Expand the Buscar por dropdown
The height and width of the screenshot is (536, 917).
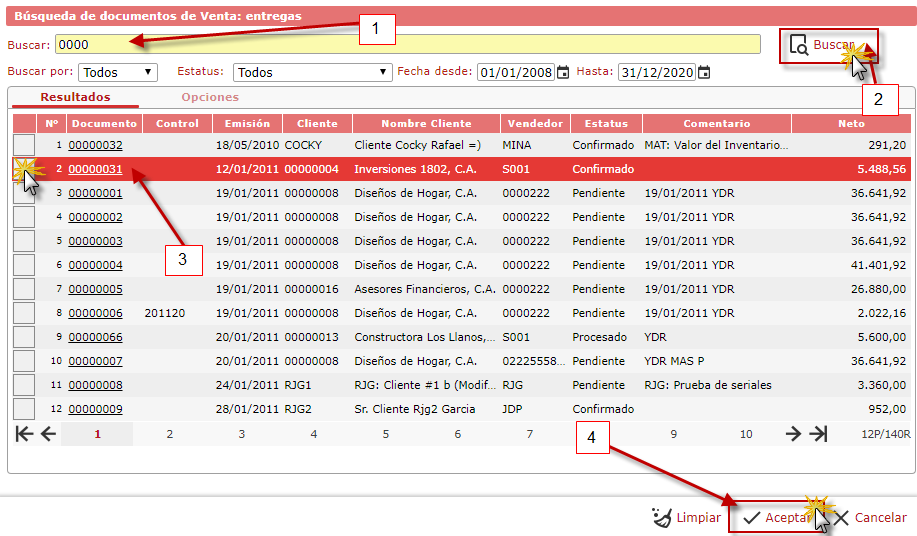[x=118, y=72]
